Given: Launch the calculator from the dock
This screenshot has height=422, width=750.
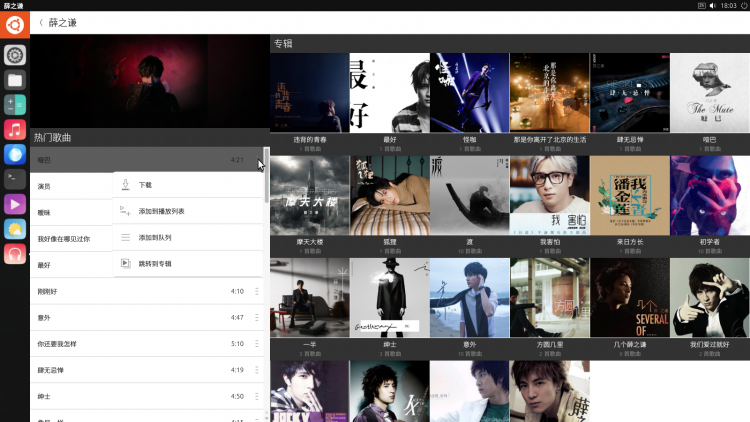Looking at the screenshot, I should tap(15, 105).
